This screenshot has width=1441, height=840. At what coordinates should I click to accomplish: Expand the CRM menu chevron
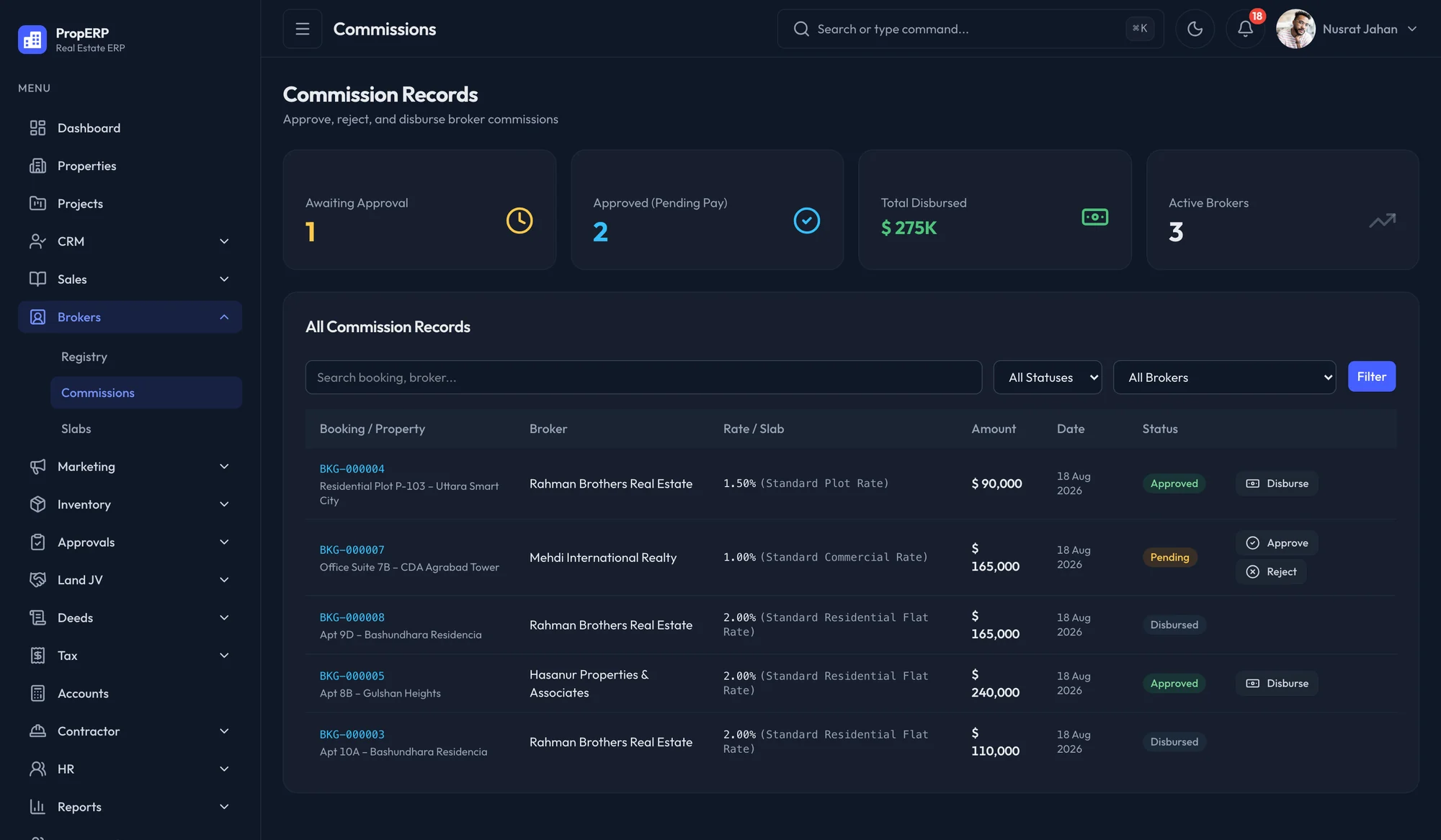click(x=224, y=241)
